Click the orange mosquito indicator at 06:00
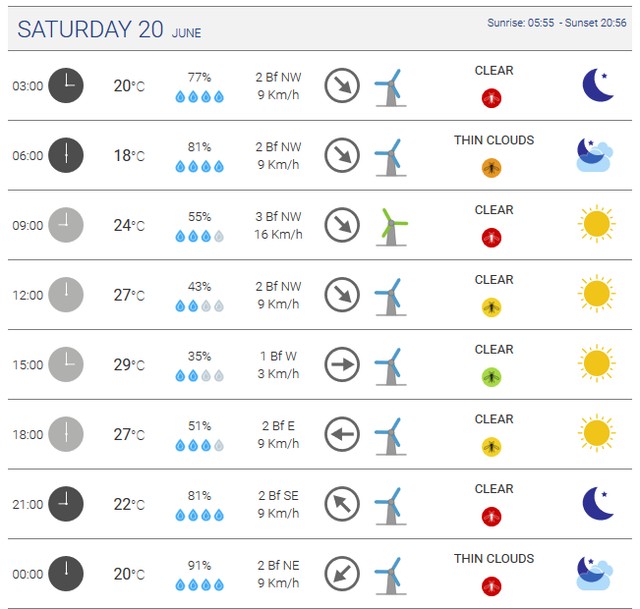The width and height of the screenshot is (640, 609). coord(491,168)
